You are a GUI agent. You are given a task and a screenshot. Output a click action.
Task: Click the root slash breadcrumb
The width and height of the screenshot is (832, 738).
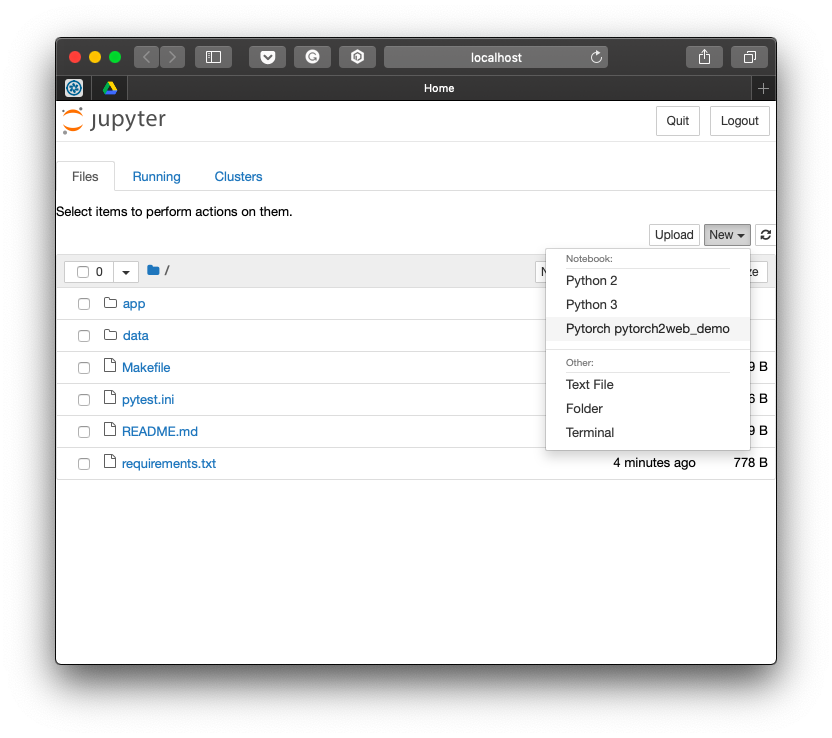tap(167, 271)
